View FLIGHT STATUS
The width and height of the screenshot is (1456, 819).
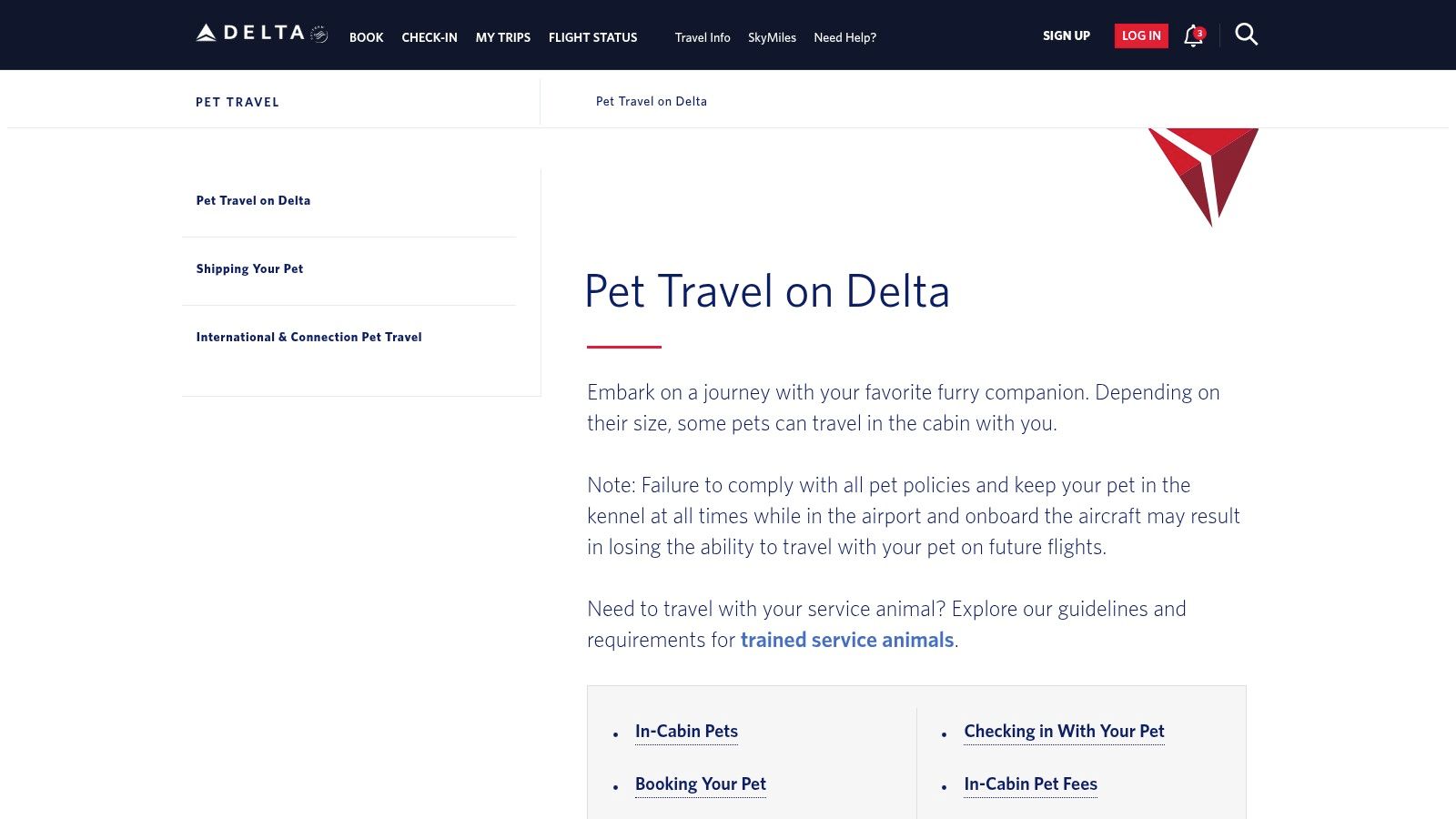(592, 37)
